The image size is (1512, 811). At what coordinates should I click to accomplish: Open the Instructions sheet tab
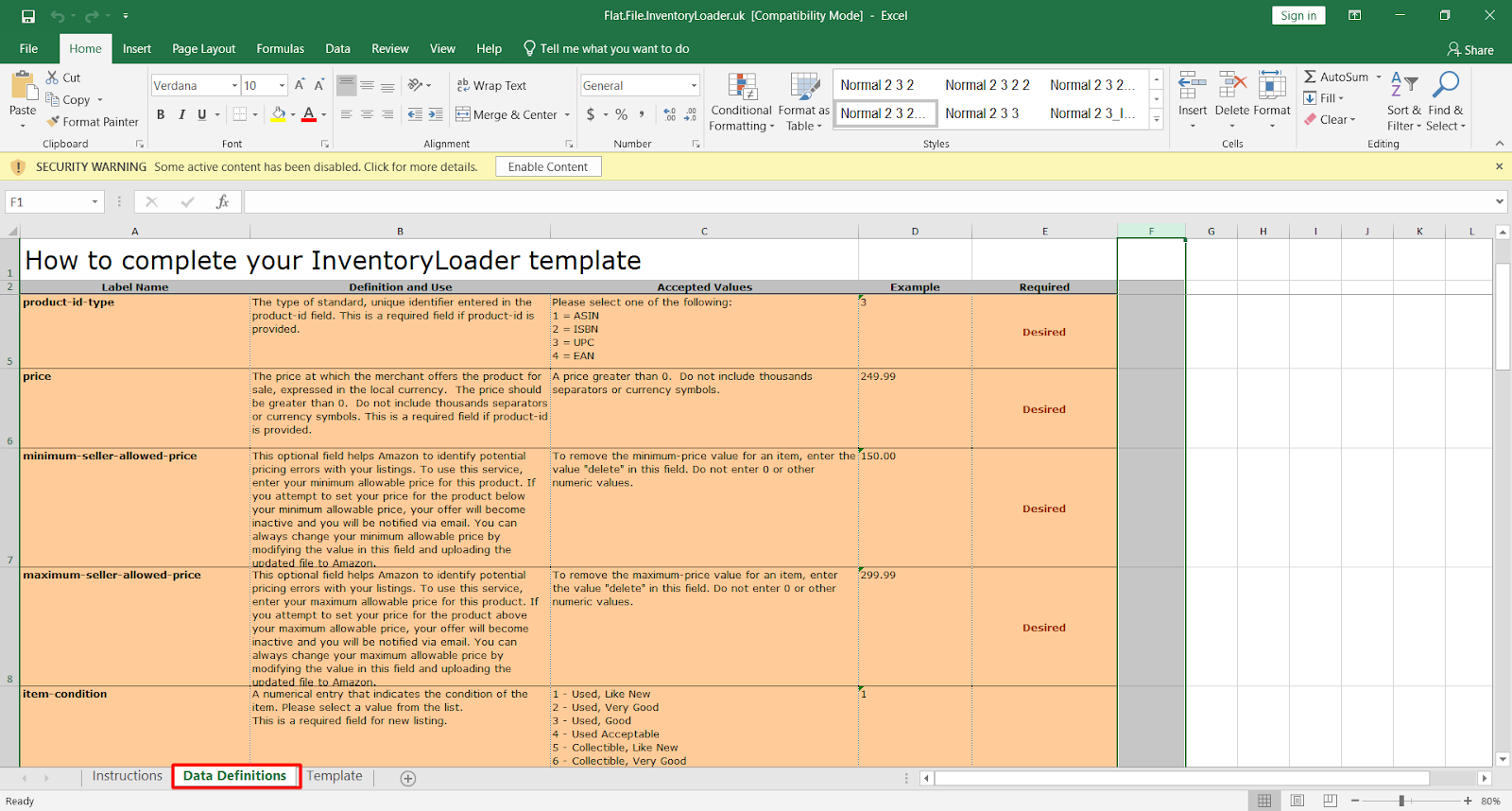[128, 776]
